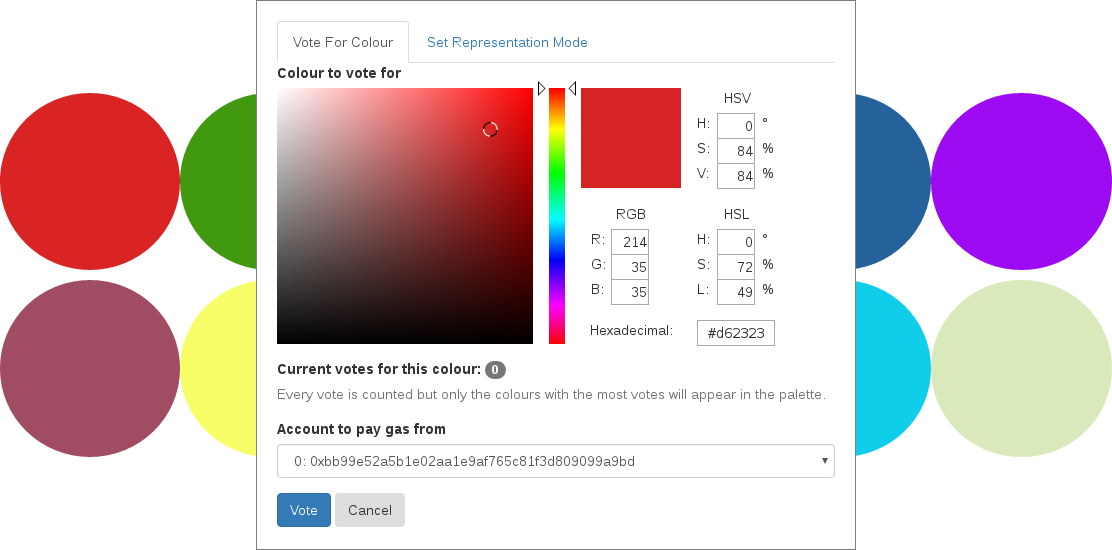
Task: Select the mauve palette circle
Action: coord(90,368)
